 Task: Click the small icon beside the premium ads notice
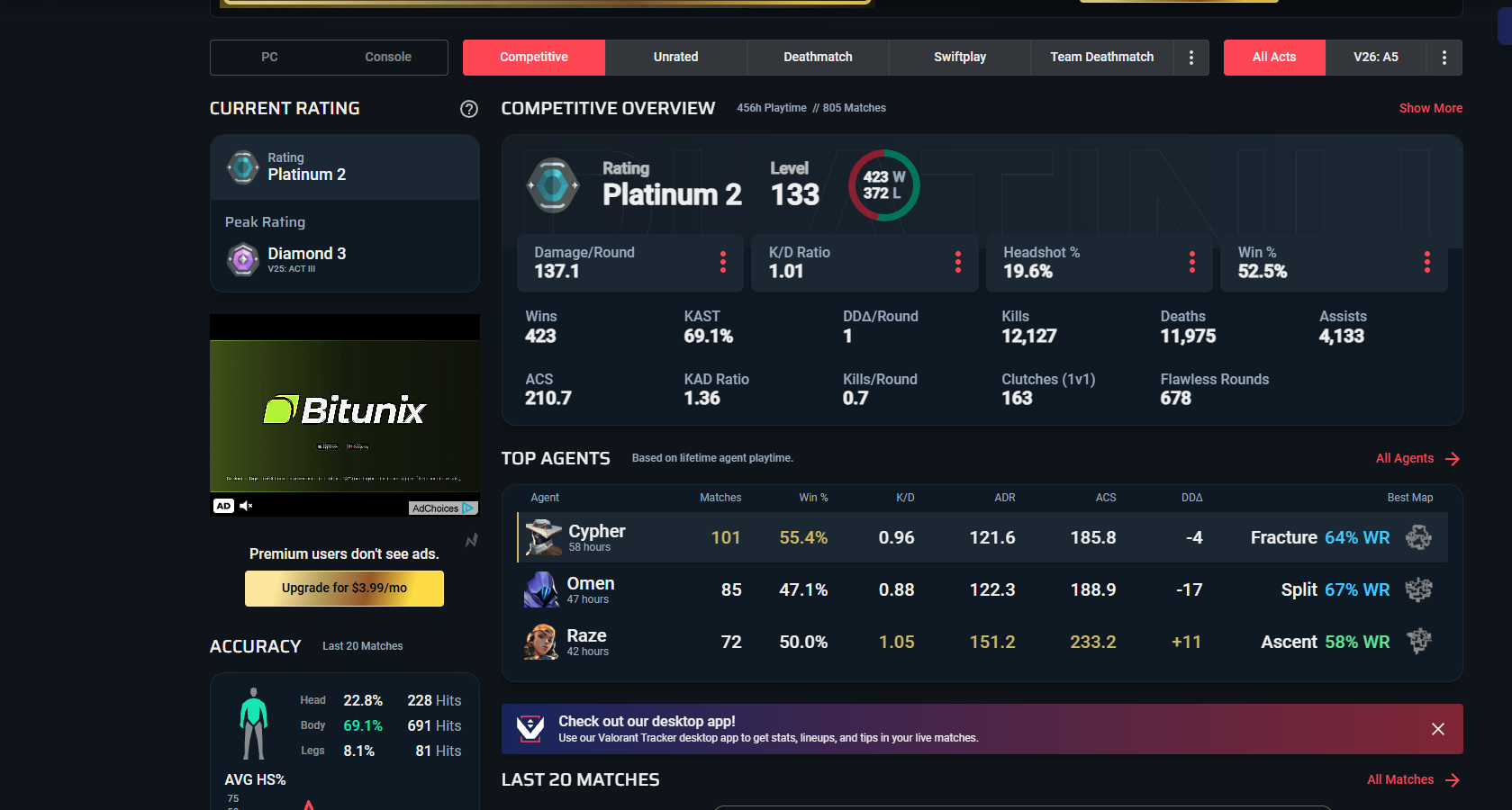click(x=471, y=541)
